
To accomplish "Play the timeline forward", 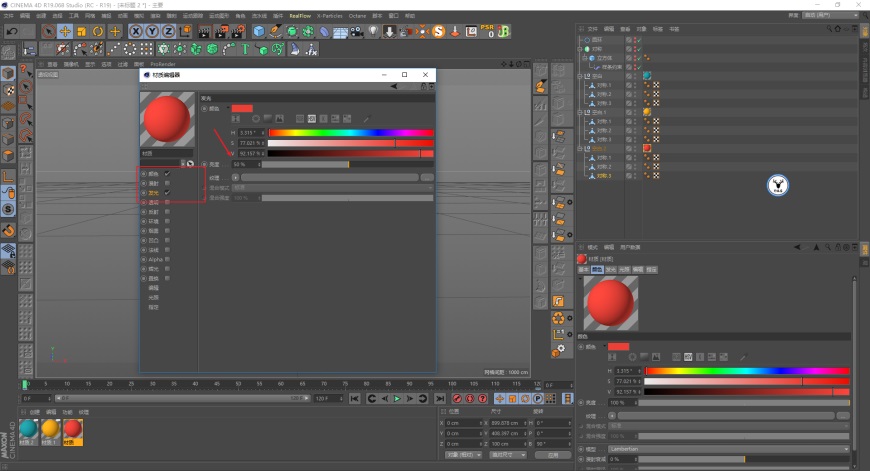I will click(x=397, y=399).
